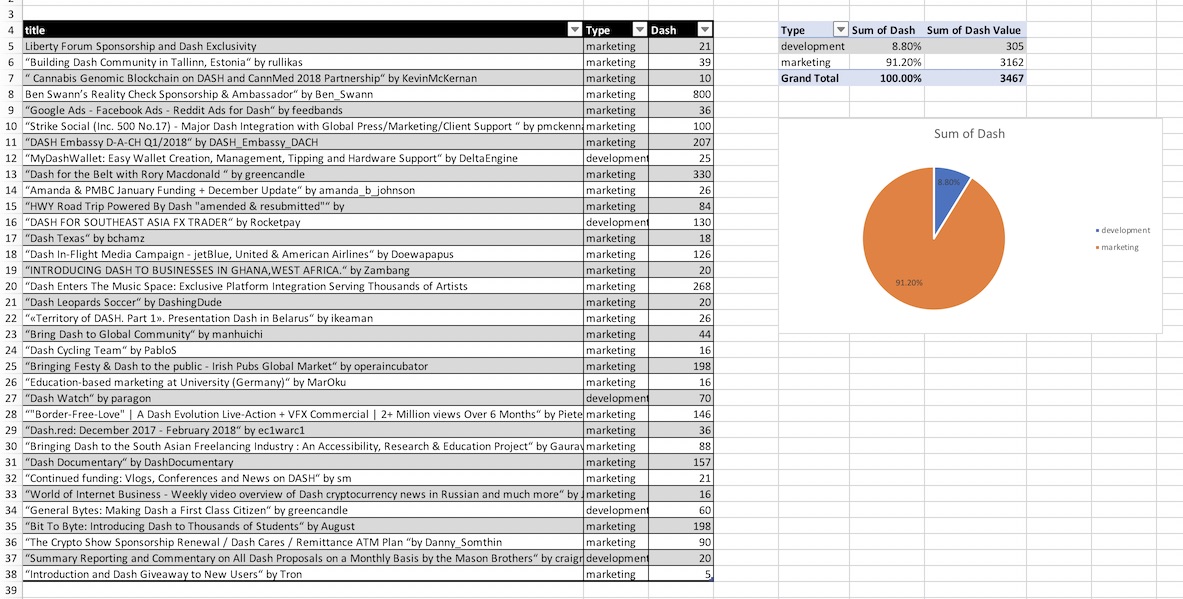Select the Dash value 800 cell
Viewport: 1183px width, 599px height.
pos(681,94)
